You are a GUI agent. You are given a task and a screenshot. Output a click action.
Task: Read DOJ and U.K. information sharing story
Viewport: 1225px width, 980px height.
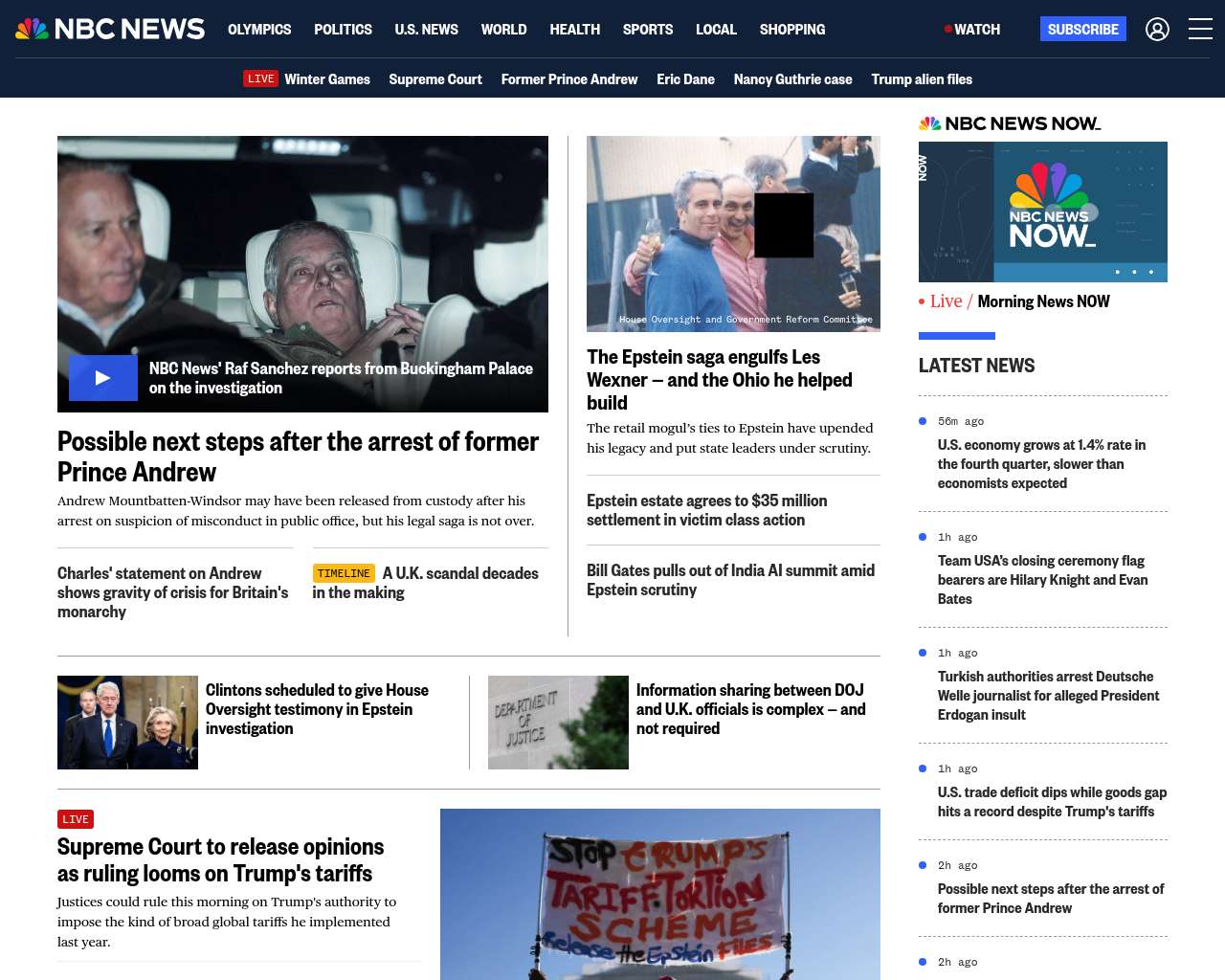pos(751,709)
